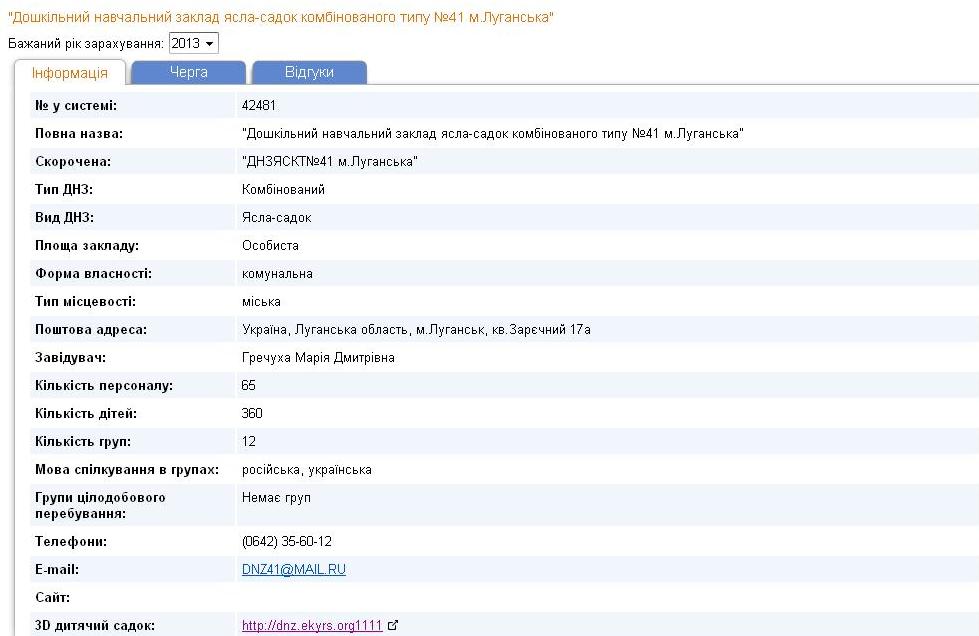The height and width of the screenshot is (636, 979).
Task: Click the external link icon beside 3D link
Action: click(x=393, y=626)
